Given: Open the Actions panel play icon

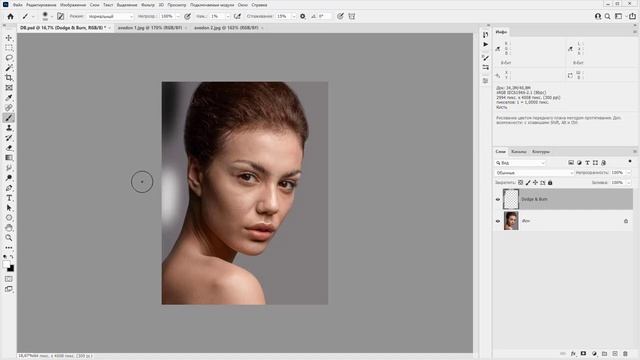Looking at the screenshot, I should (485, 44).
